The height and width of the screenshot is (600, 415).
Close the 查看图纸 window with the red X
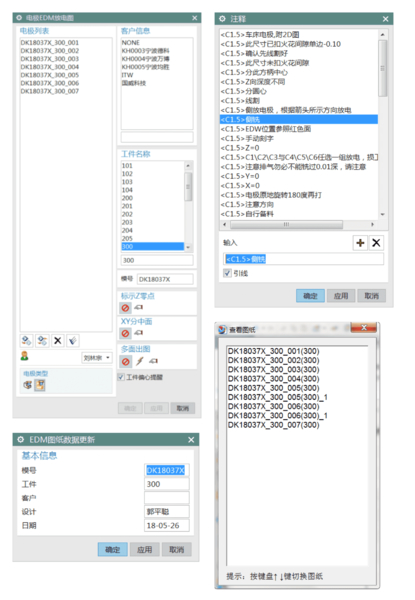(x=364, y=328)
